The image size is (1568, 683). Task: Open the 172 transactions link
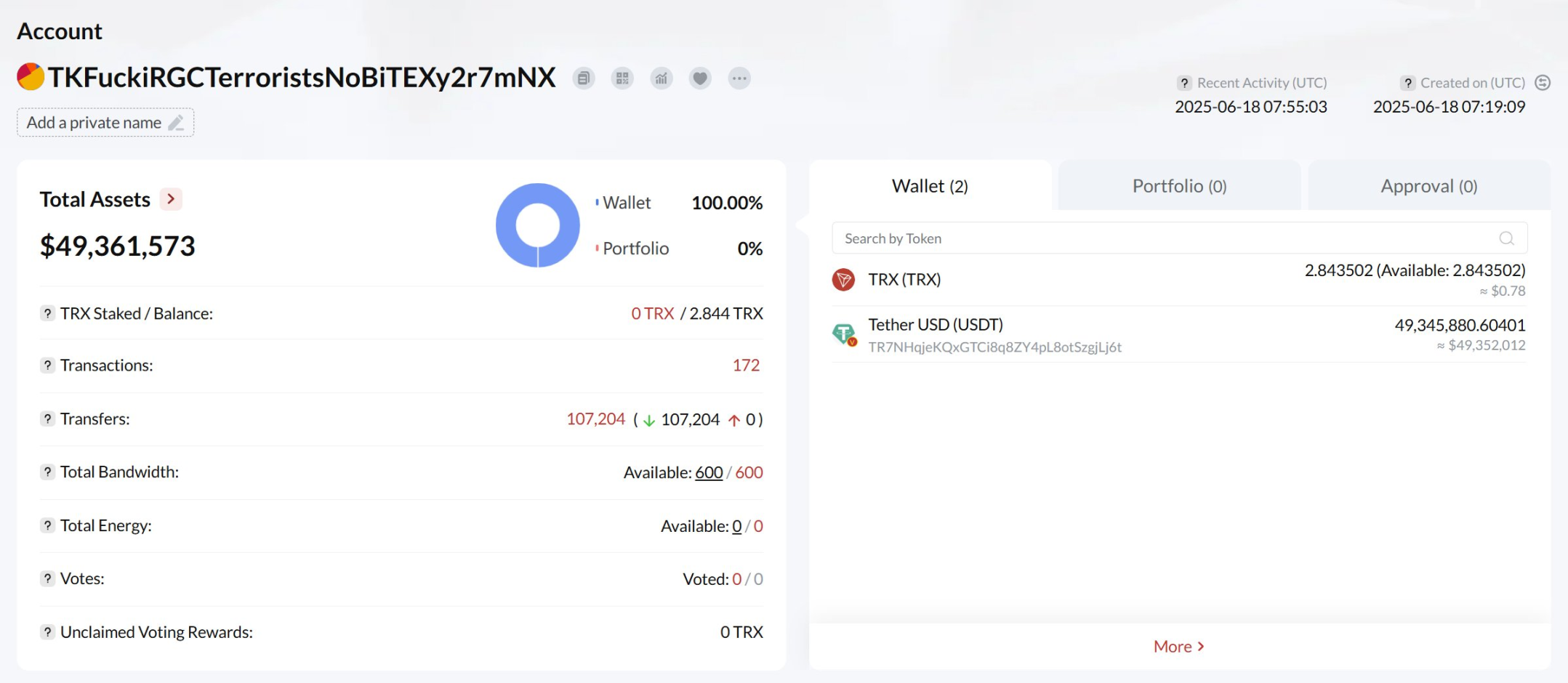pos(746,365)
